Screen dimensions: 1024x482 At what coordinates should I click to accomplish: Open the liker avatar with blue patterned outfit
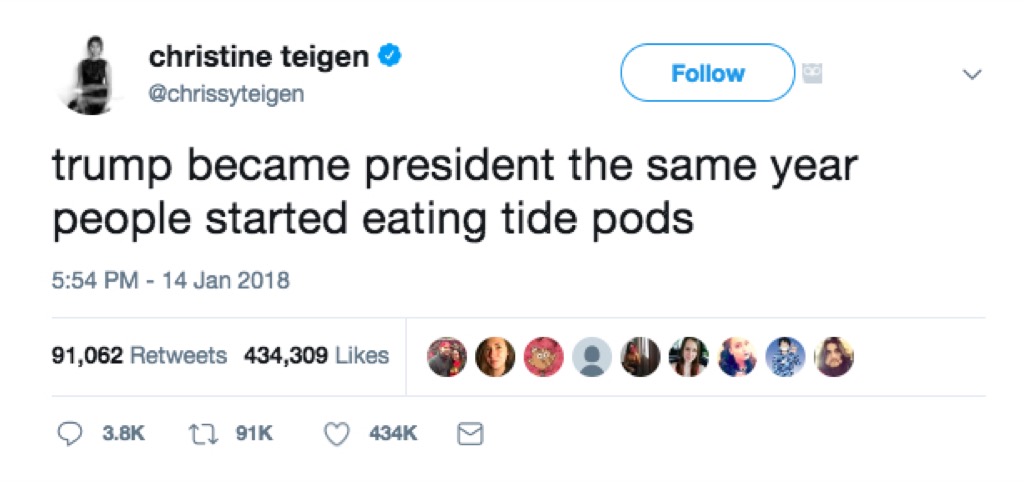(x=785, y=356)
